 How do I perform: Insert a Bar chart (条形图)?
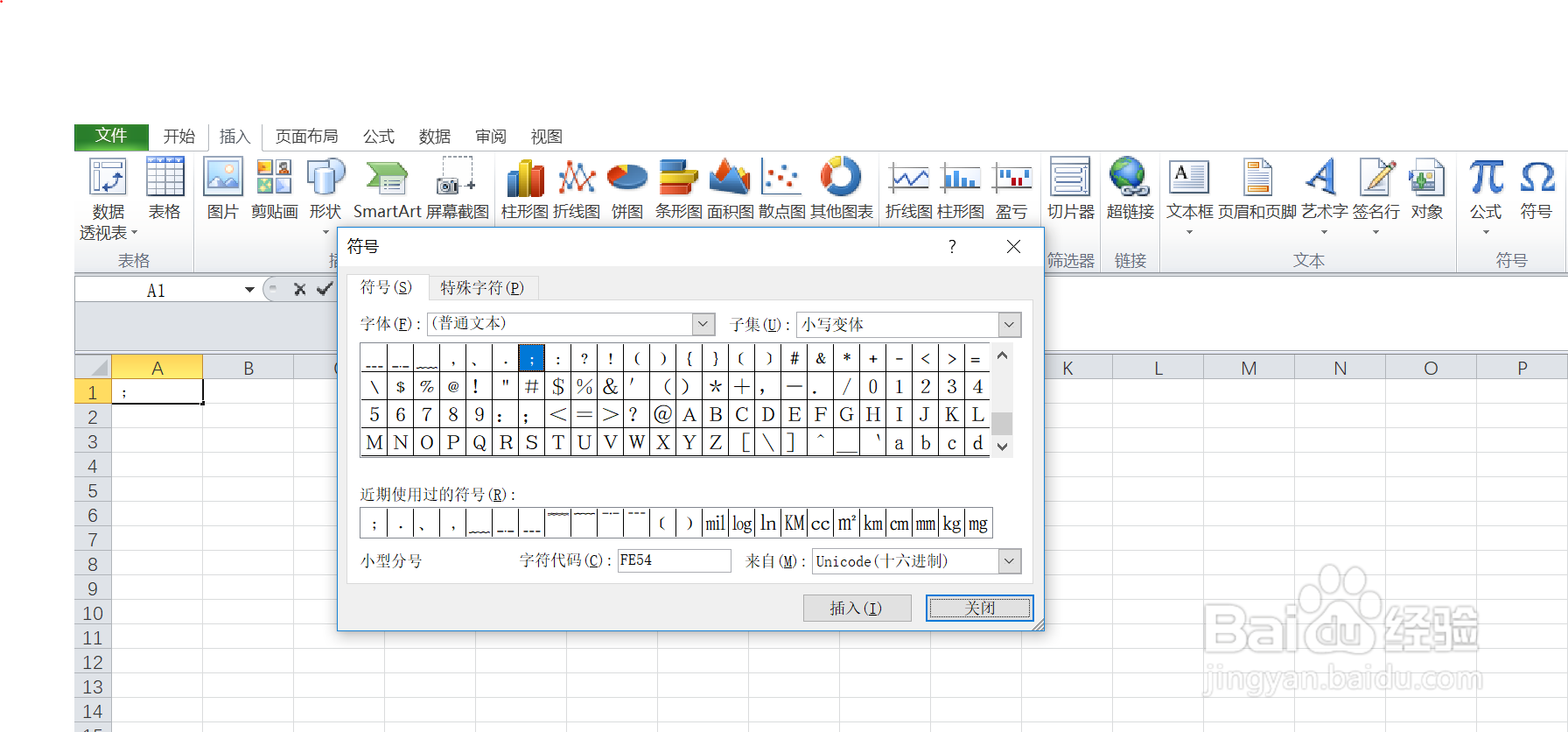(678, 188)
